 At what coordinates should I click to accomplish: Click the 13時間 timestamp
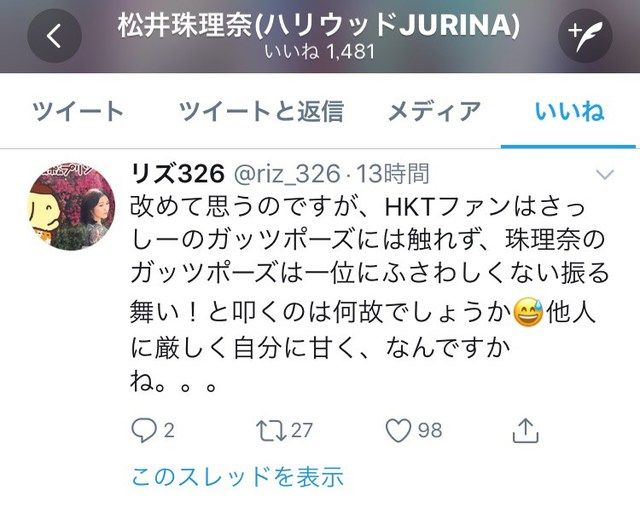tap(393, 174)
